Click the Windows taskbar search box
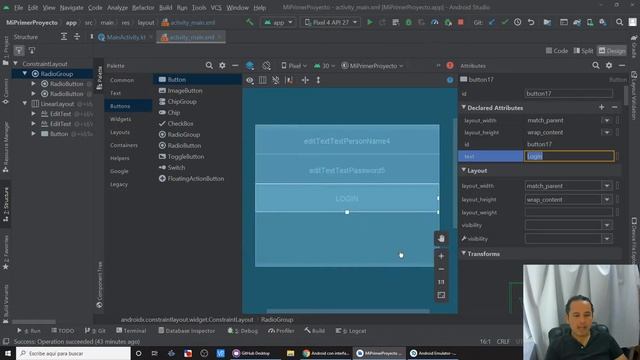640x360 pixels. pyautogui.click(x=73, y=353)
